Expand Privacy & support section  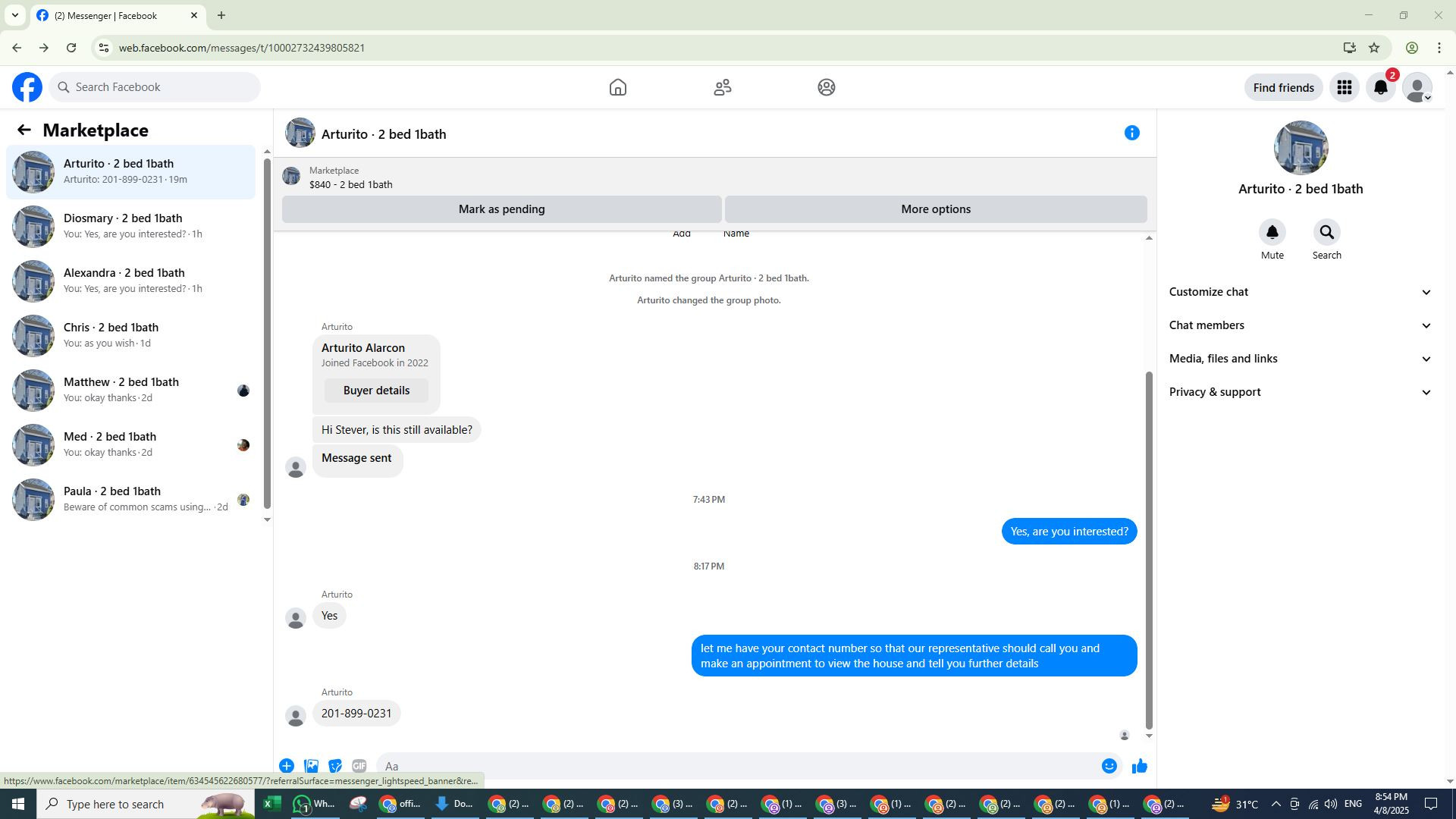tap(1300, 392)
